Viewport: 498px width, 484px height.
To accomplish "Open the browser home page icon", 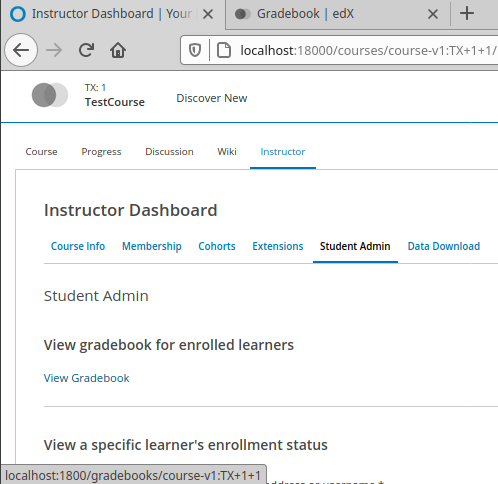I will point(118,50).
